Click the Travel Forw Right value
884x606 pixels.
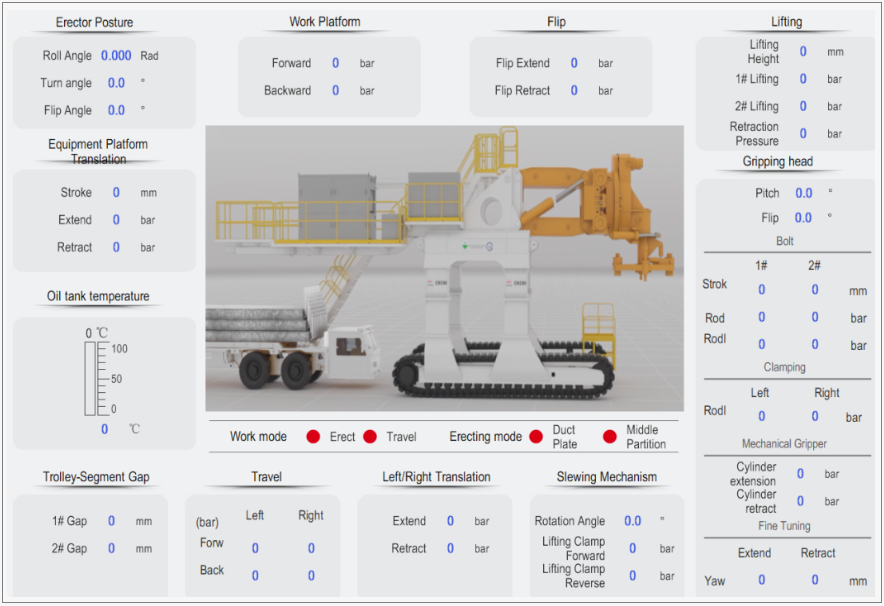click(x=311, y=548)
